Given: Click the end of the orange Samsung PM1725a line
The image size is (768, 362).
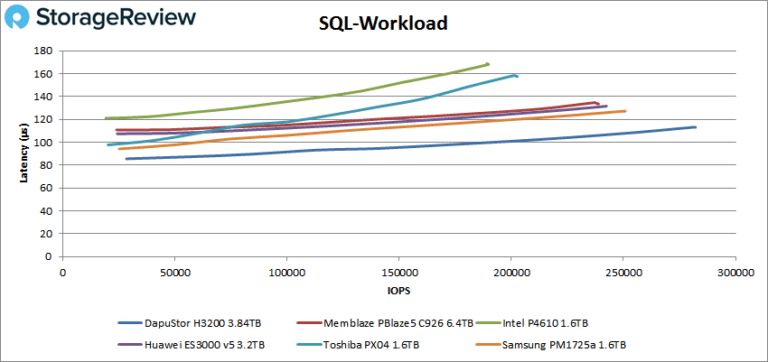Looking at the screenshot, I should (x=624, y=111).
